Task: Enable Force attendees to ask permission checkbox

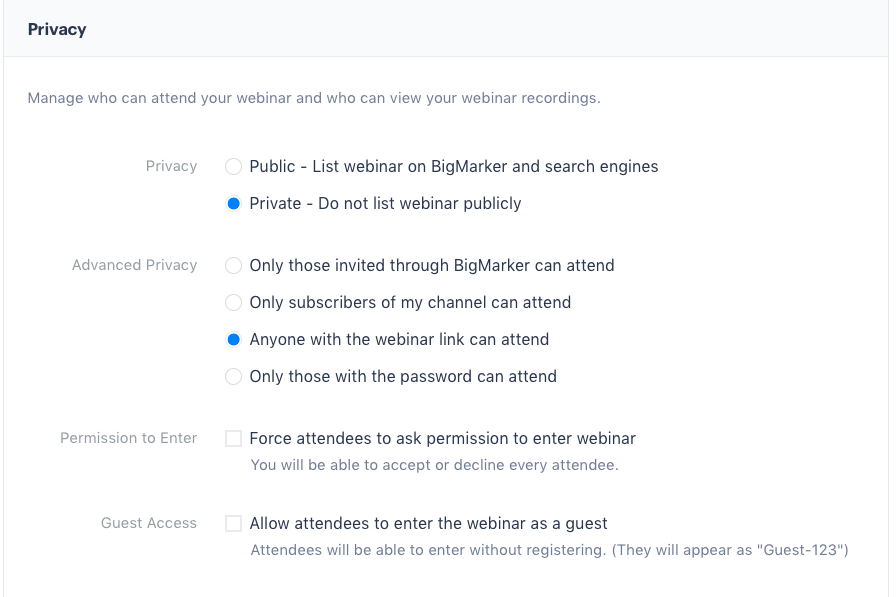Action: 233,439
